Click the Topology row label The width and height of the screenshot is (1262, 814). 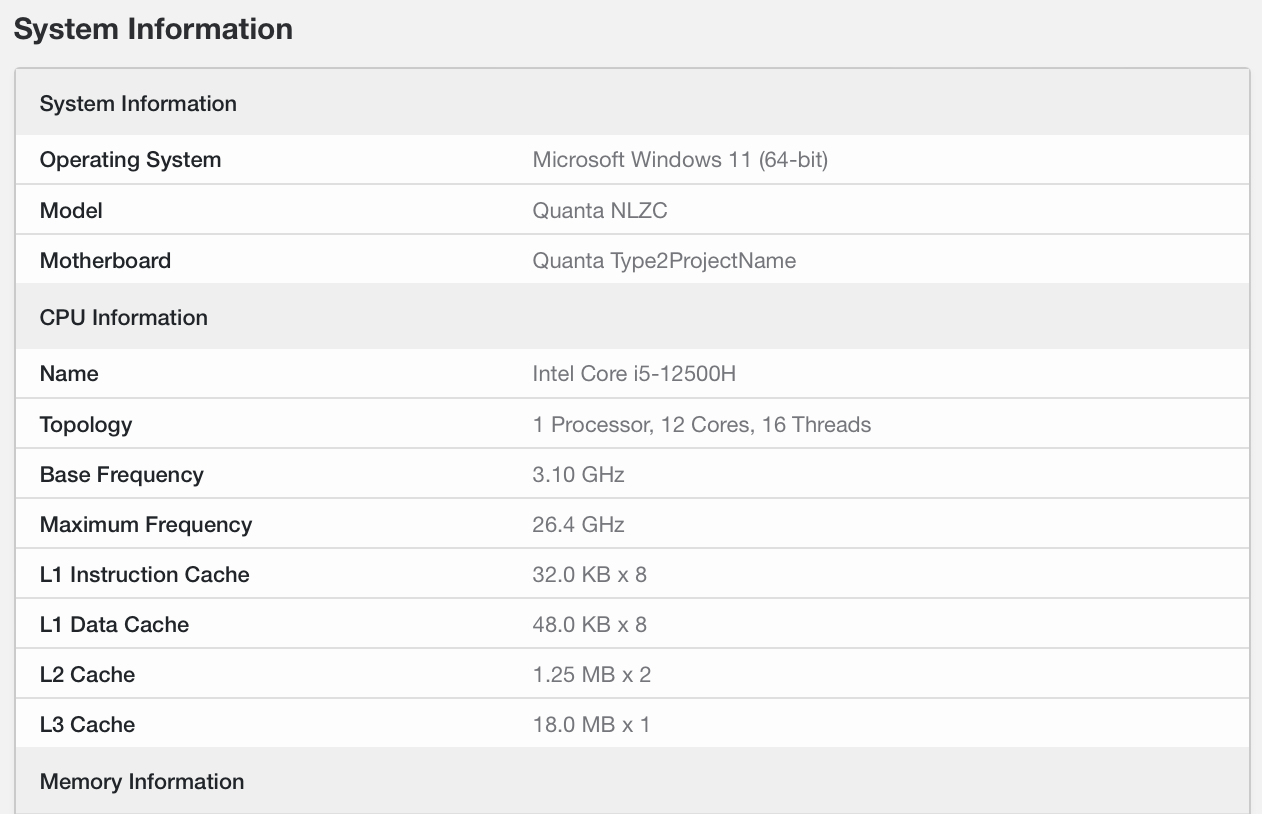coord(86,424)
